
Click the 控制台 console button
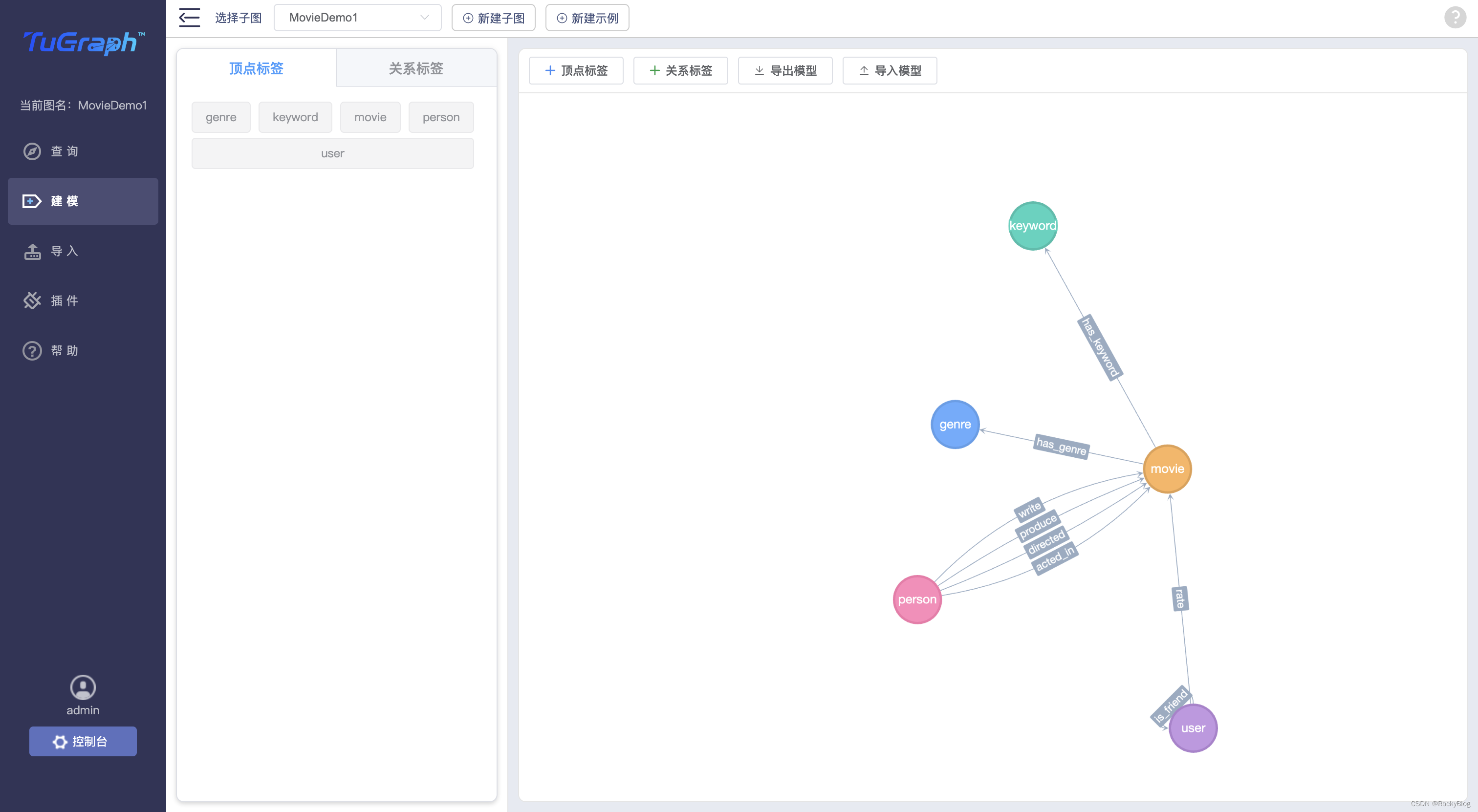coord(83,742)
